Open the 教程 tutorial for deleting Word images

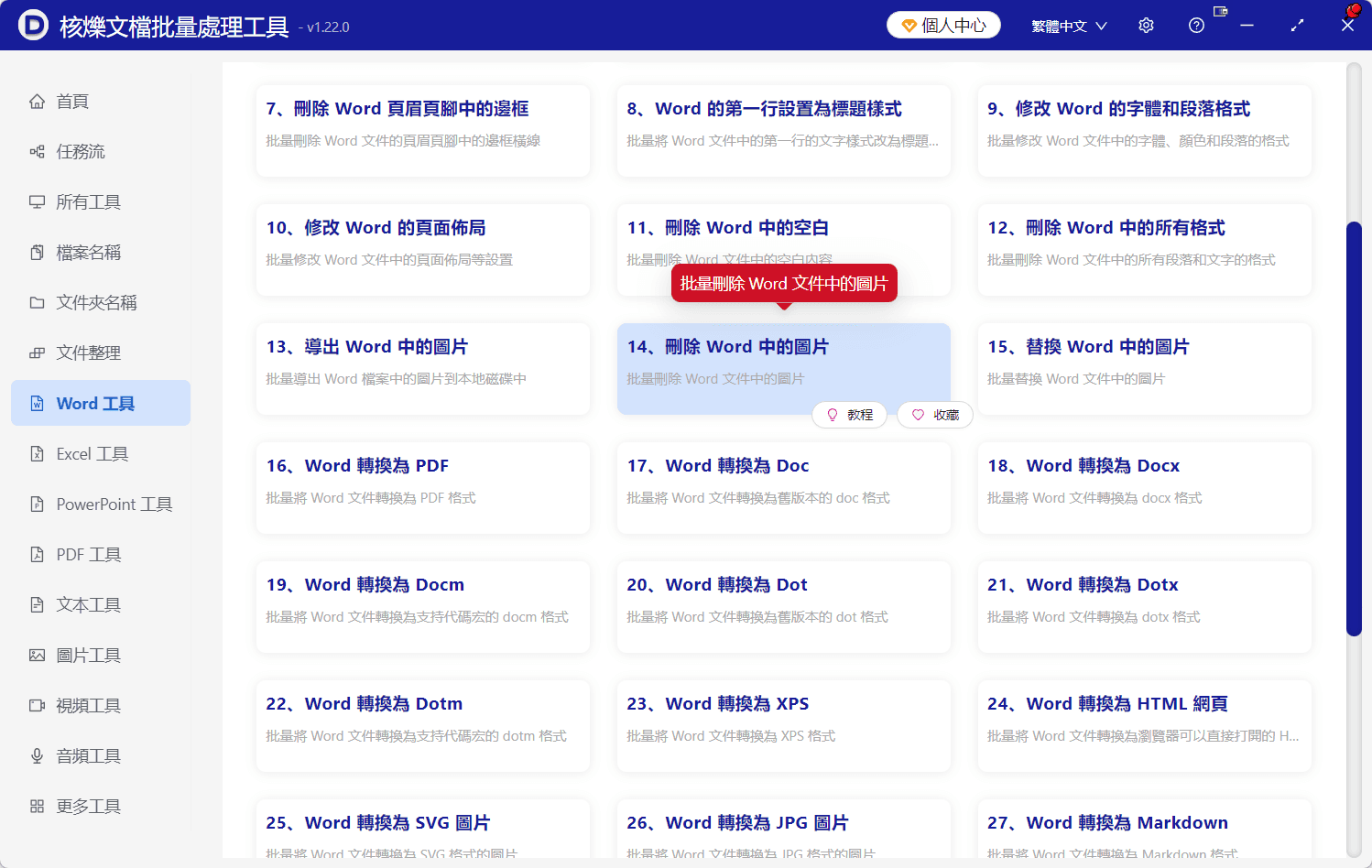[849, 415]
